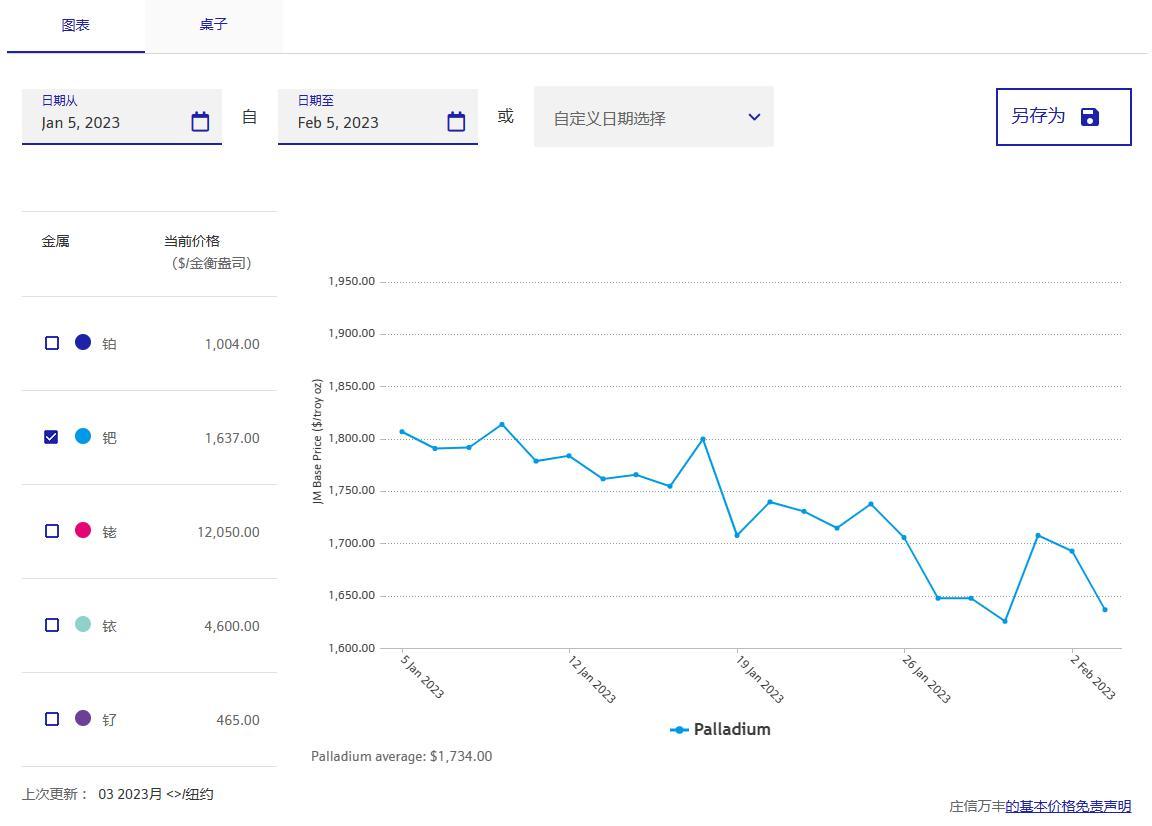Expand the 自定义日期选择 dropdown
The width and height of the screenshot is (1152, 826).
(x=640, y=118)
